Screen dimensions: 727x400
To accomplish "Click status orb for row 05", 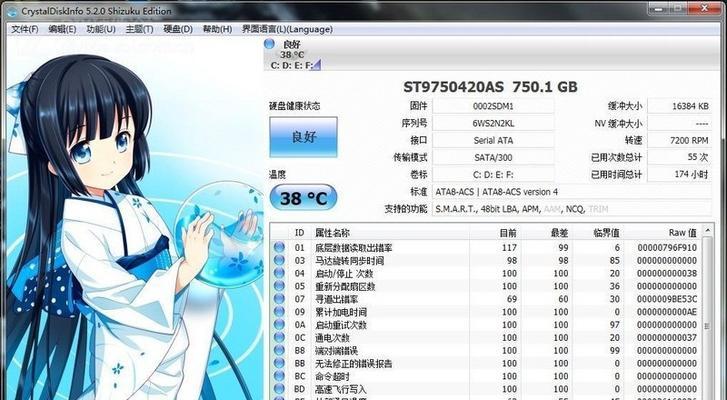I will click(279, 286).
